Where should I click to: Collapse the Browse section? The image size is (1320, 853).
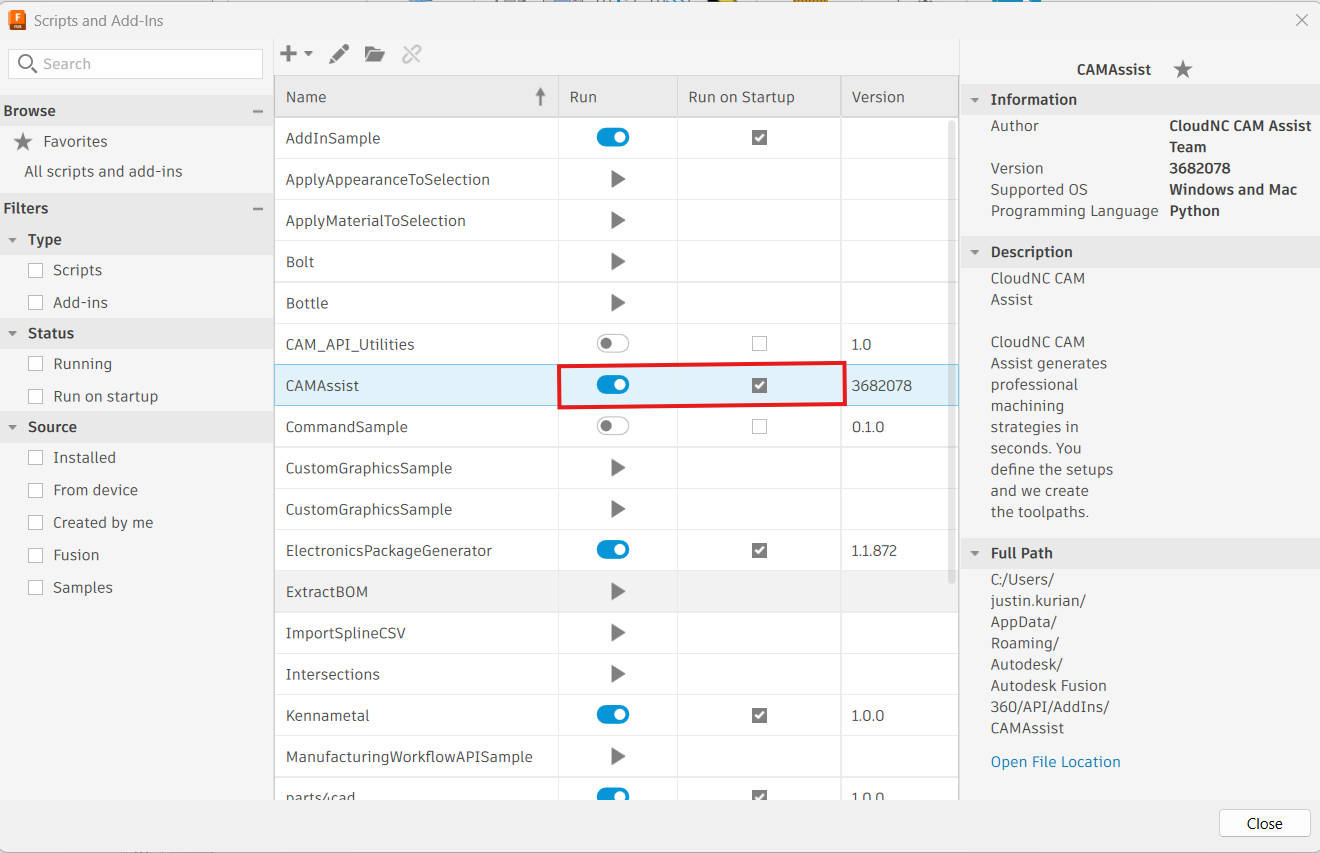click(258, 111)
